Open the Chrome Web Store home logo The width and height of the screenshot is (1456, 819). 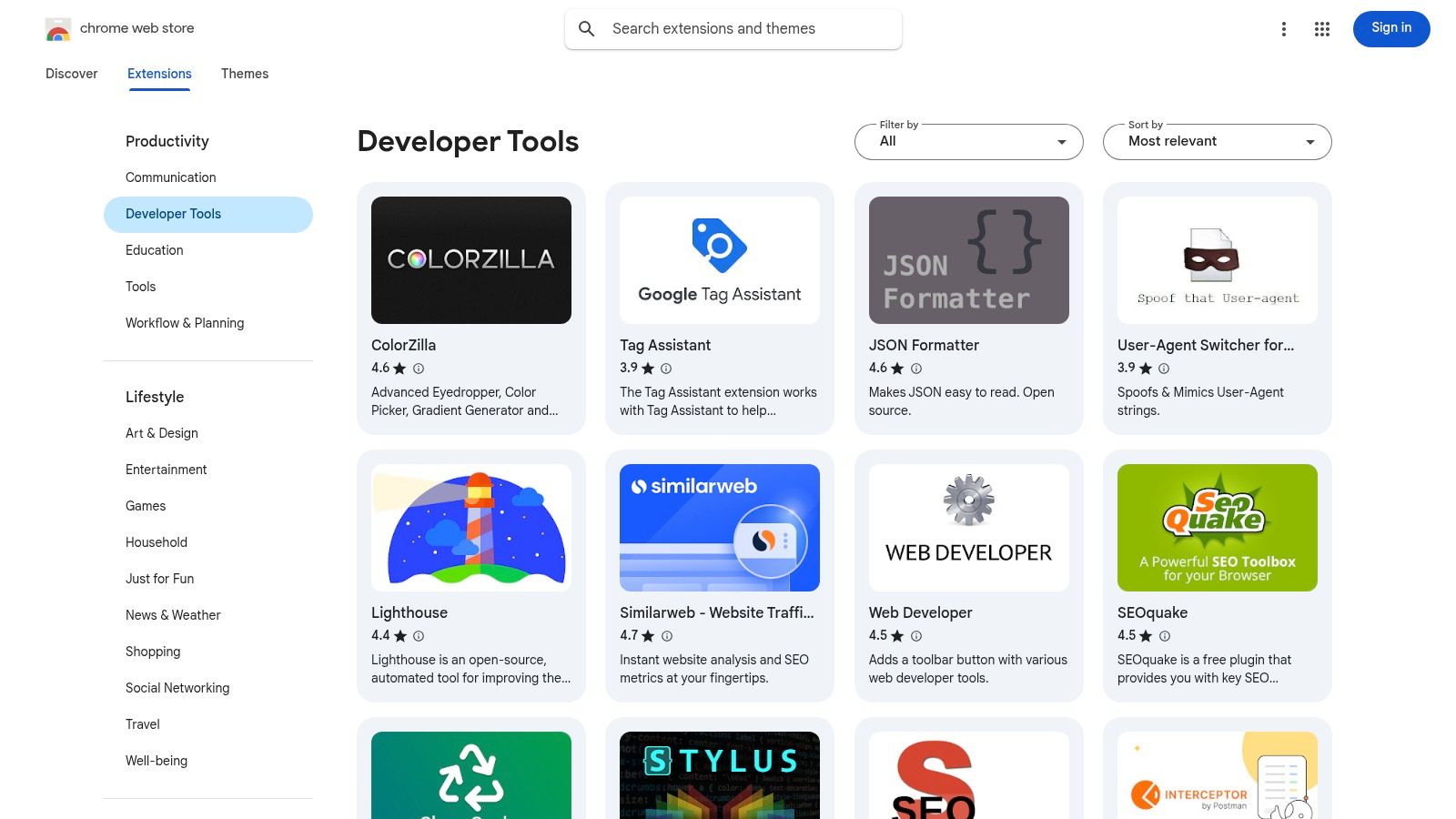[57, 28]
